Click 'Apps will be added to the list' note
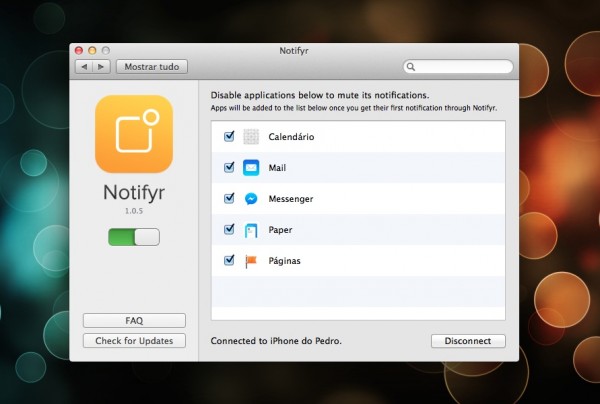 tap(354, 108)
